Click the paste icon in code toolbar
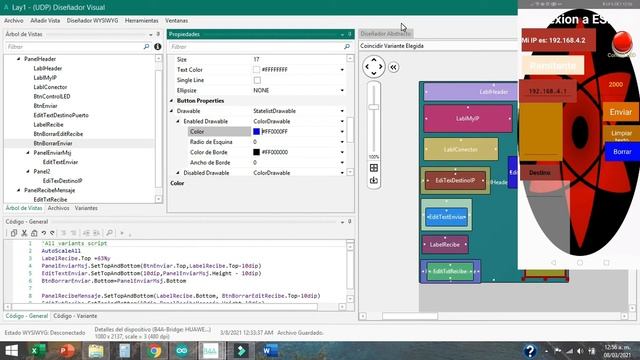The height and width of the screenshot is (360, 640). point(34,233)
